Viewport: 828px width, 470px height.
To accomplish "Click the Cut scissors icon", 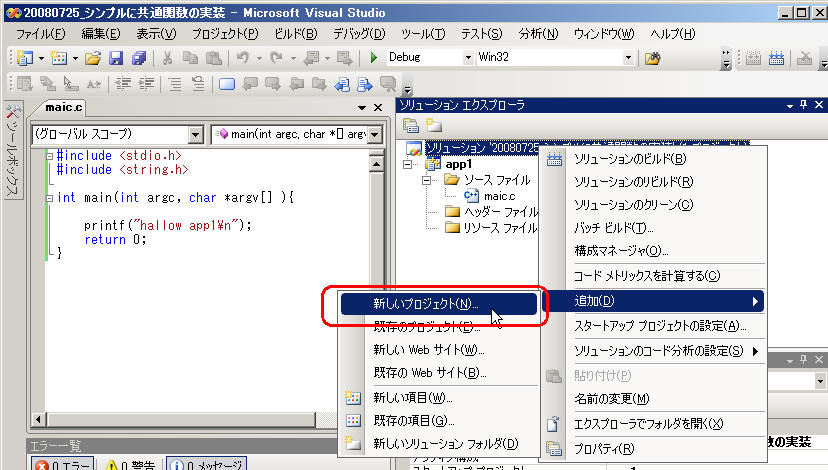I will click(x=167, y=58).
